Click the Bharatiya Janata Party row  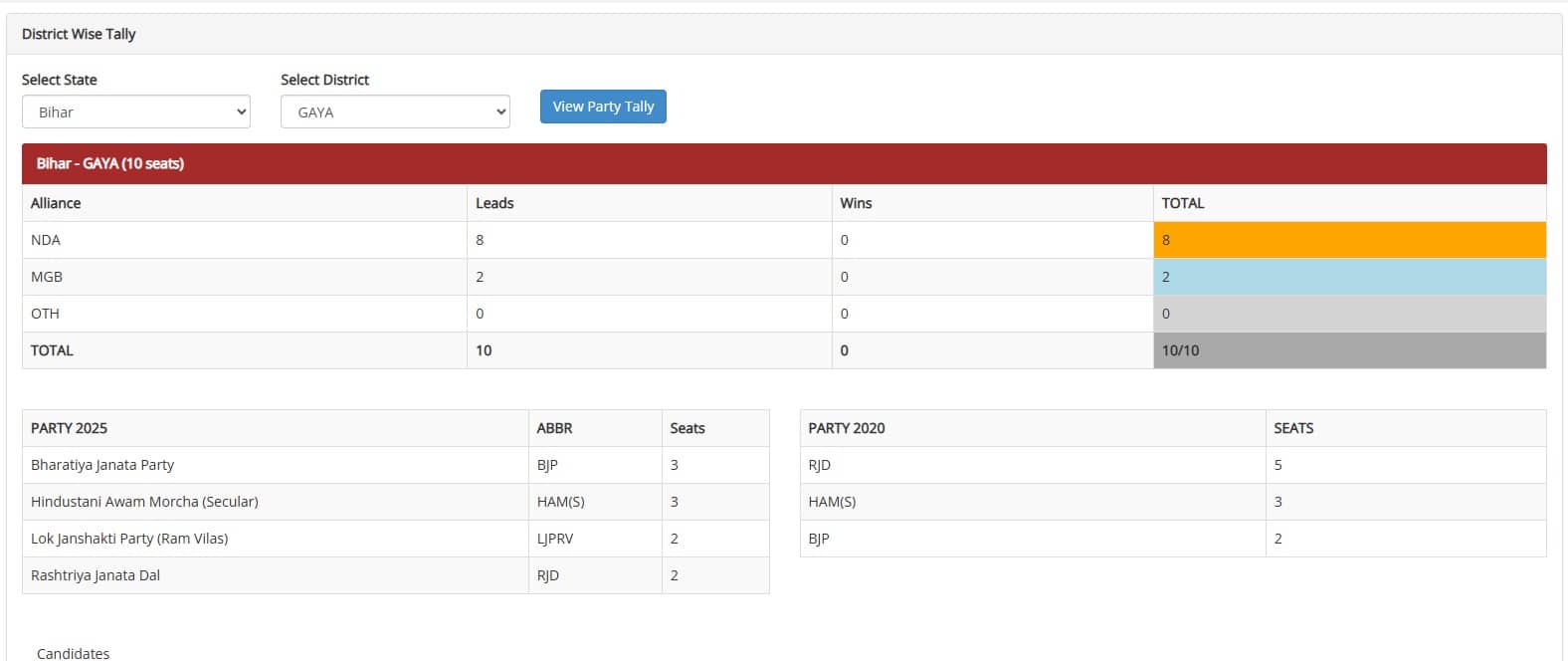point(102,465)
